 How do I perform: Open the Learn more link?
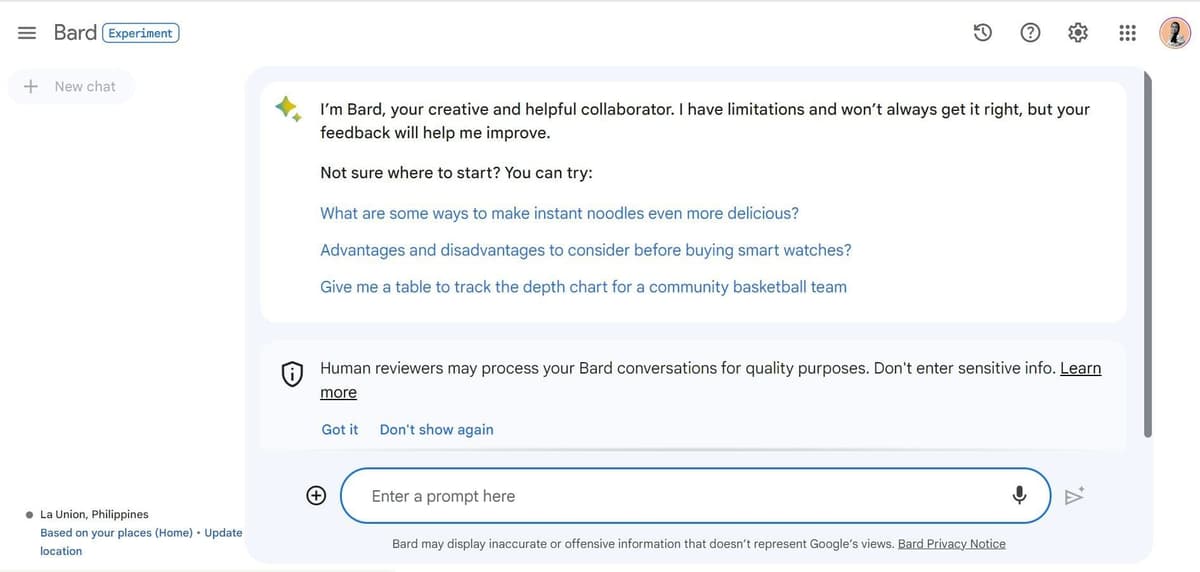click(x=1080, y=368)
